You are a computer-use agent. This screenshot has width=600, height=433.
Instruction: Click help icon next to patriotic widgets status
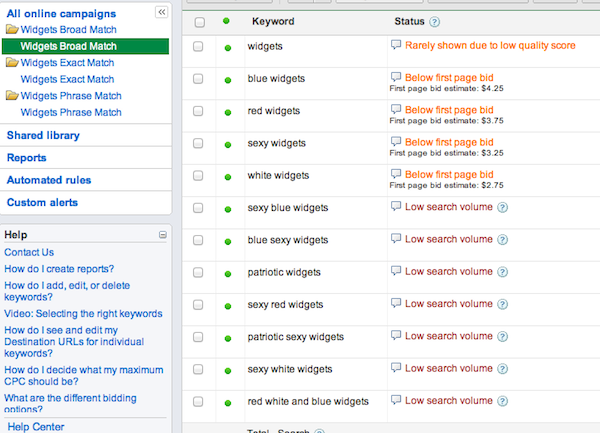click(x=502, y=272)
